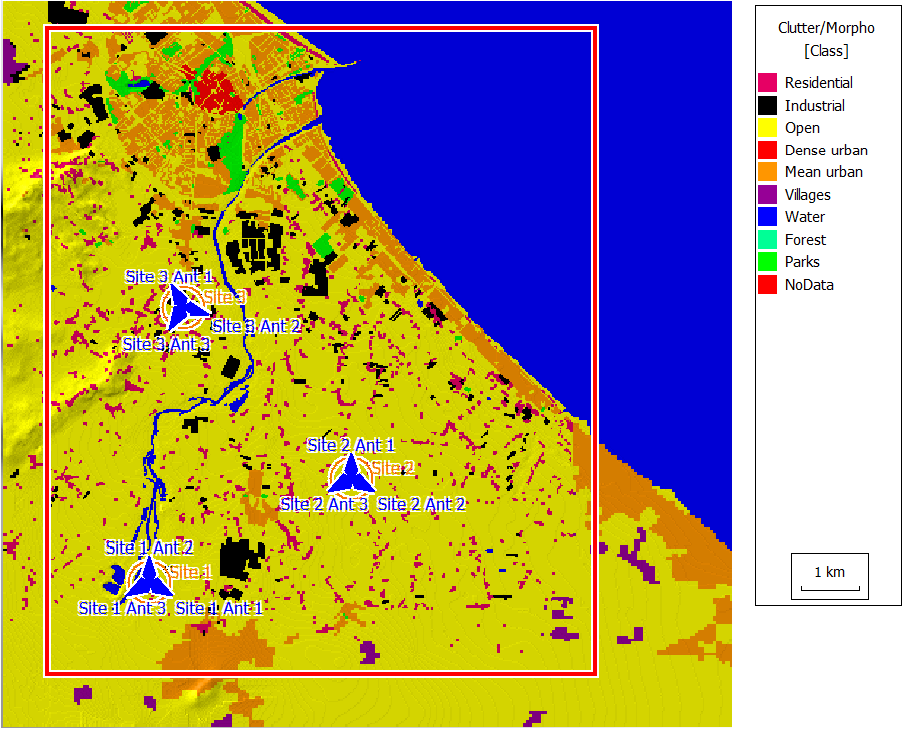This screenshot has height=730, width=906.
Task: Select the Site 2 Ant 1 label
Action: pos(351,445)
